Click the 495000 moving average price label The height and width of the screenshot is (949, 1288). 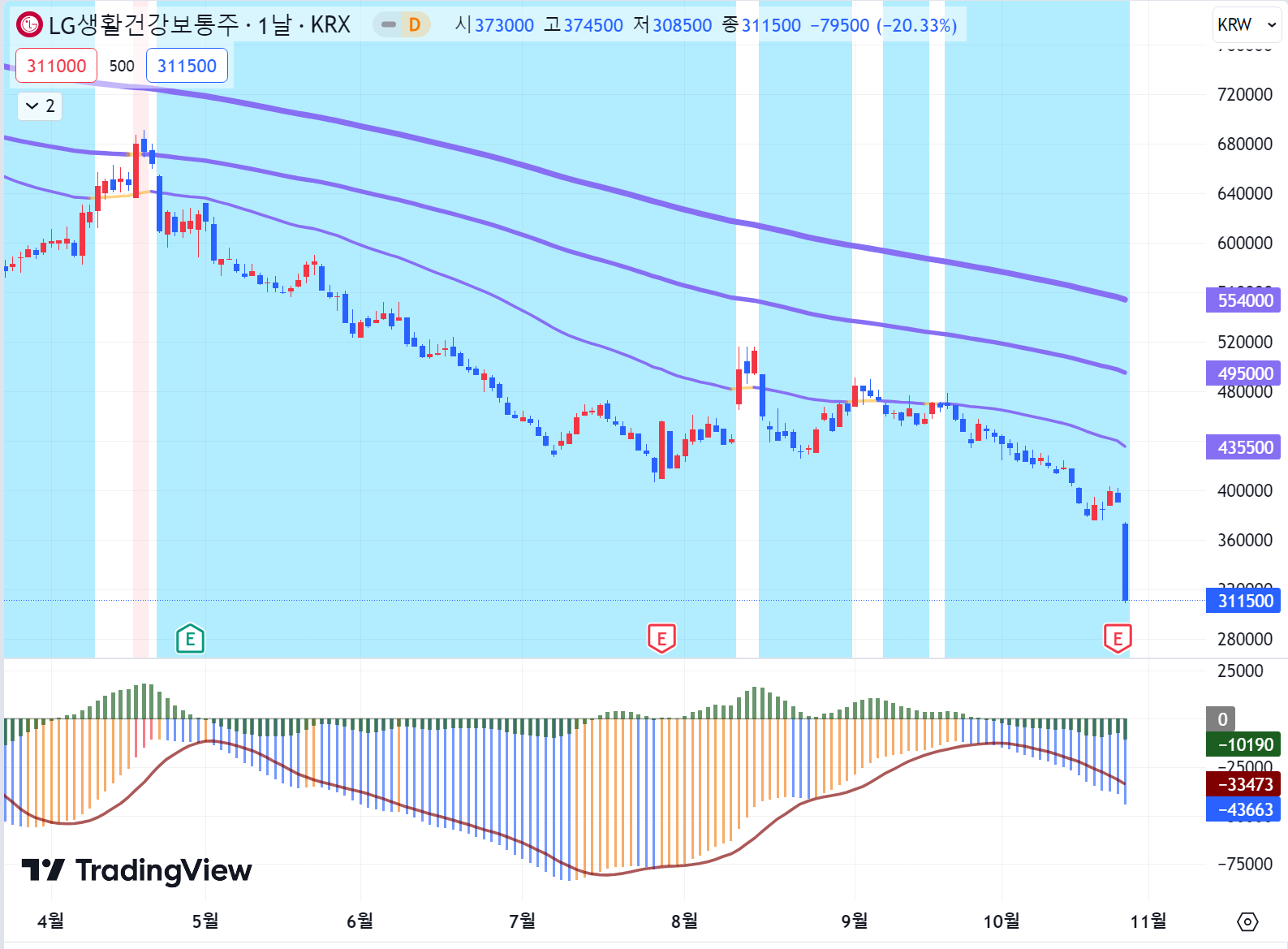[x=1243, y=373]
